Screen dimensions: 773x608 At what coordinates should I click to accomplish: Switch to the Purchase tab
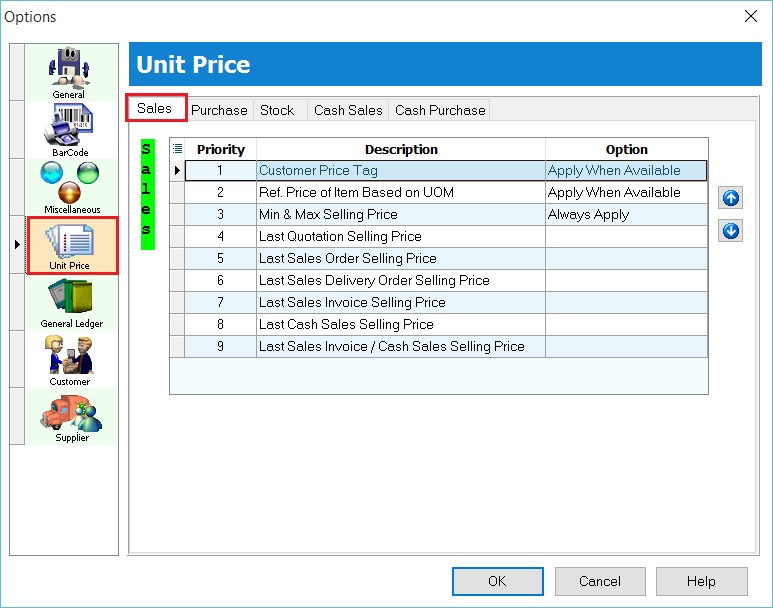point(219,110)
